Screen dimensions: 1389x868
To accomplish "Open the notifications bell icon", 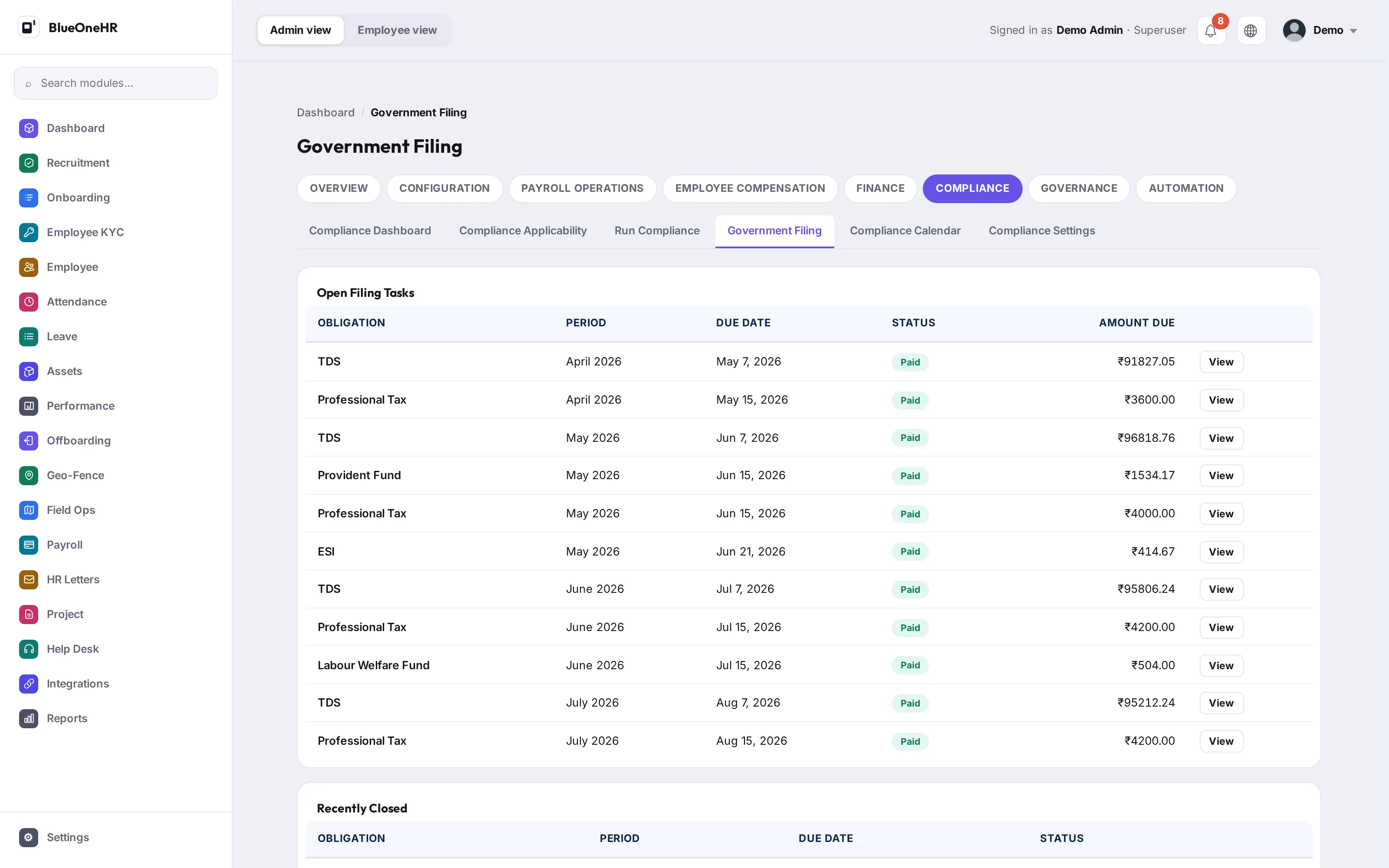I will click(1211, 30).
